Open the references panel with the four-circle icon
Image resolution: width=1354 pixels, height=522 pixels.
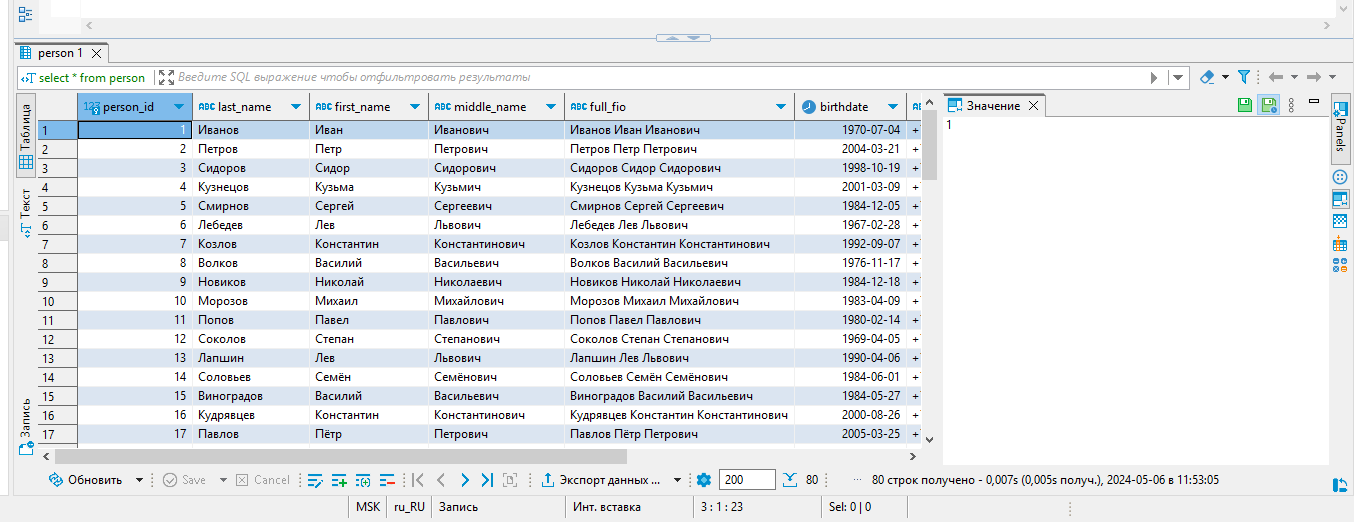tap(1341, 265)
